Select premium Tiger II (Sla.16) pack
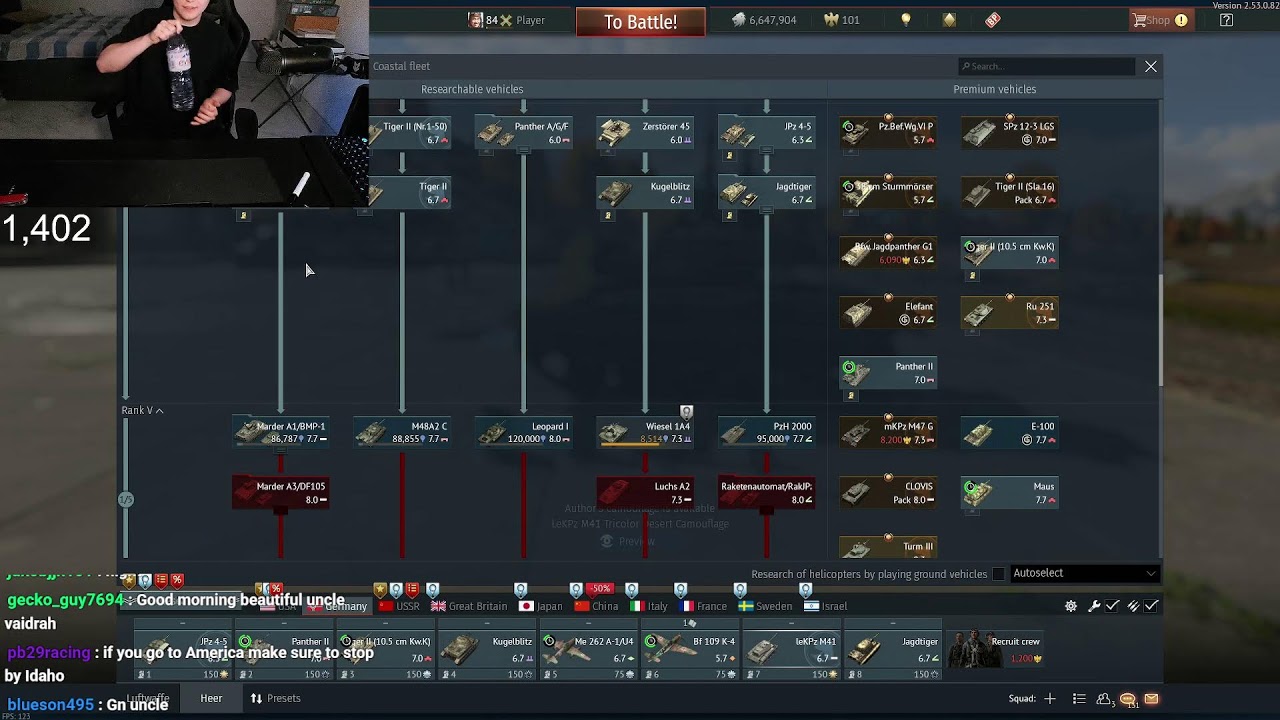 tap(1009, 193)
